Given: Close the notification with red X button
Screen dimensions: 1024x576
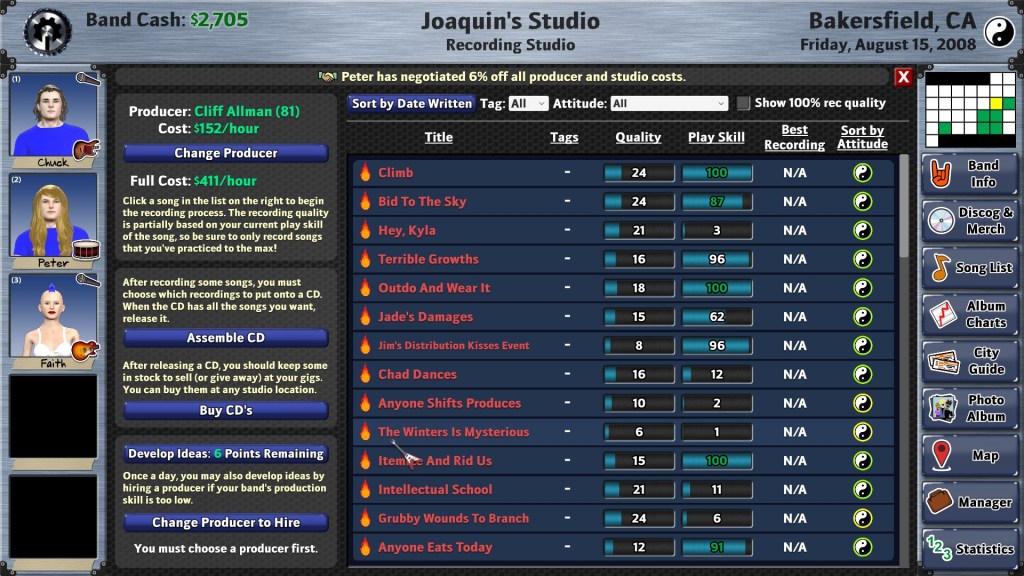Looking at the screenshot, I should tap(903, 77).
